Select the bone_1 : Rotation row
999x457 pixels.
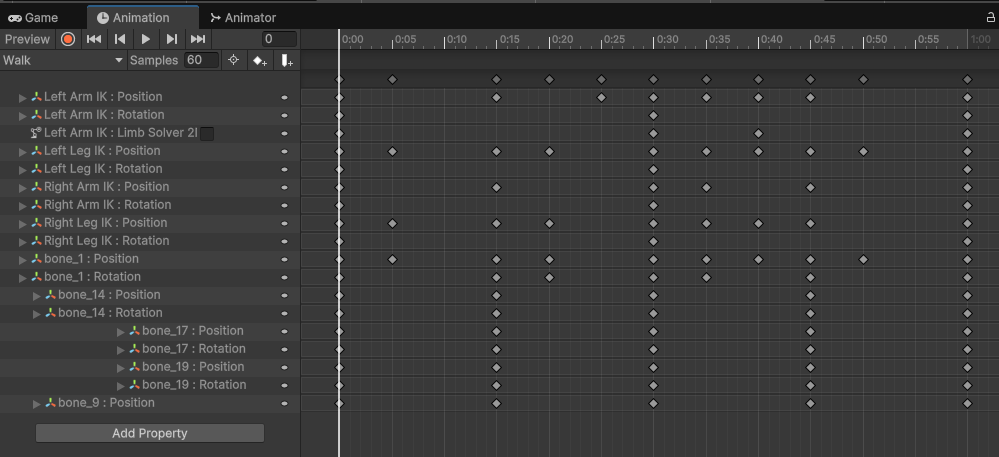pyautogui.click(x=150, y=277)
